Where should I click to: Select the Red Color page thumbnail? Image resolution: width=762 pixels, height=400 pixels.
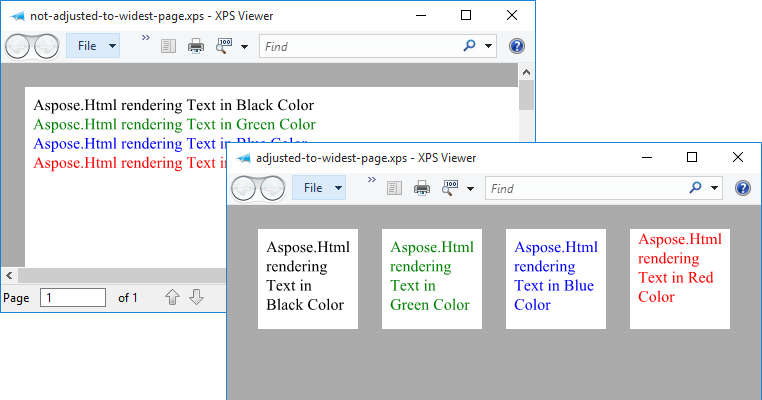click(x=680, y=279)
